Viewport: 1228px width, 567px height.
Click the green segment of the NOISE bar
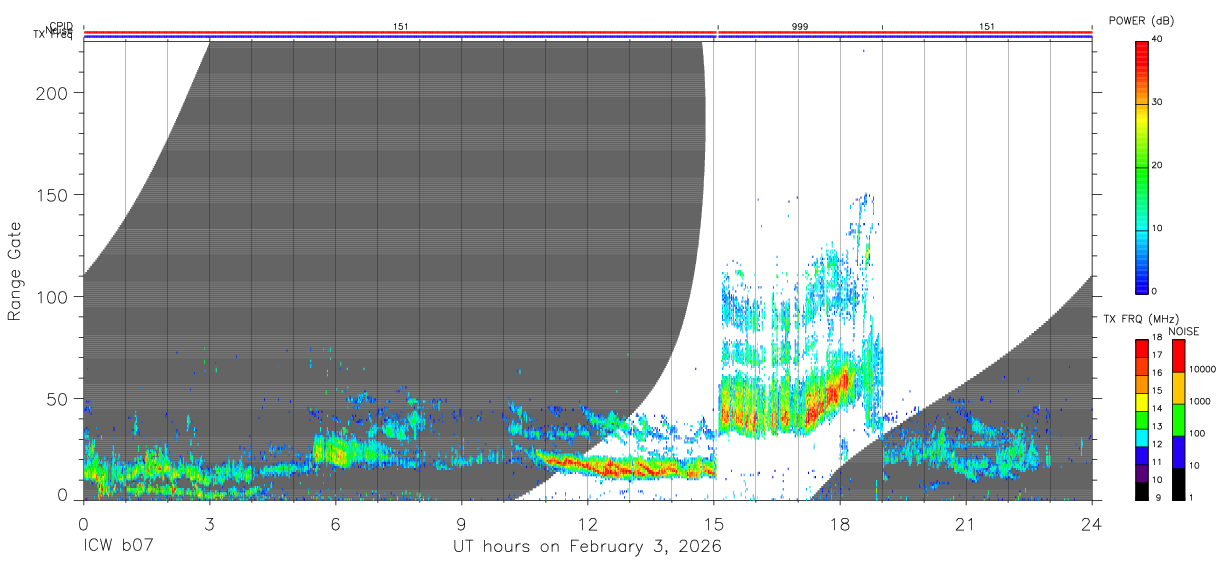(x=1178, y=420)
